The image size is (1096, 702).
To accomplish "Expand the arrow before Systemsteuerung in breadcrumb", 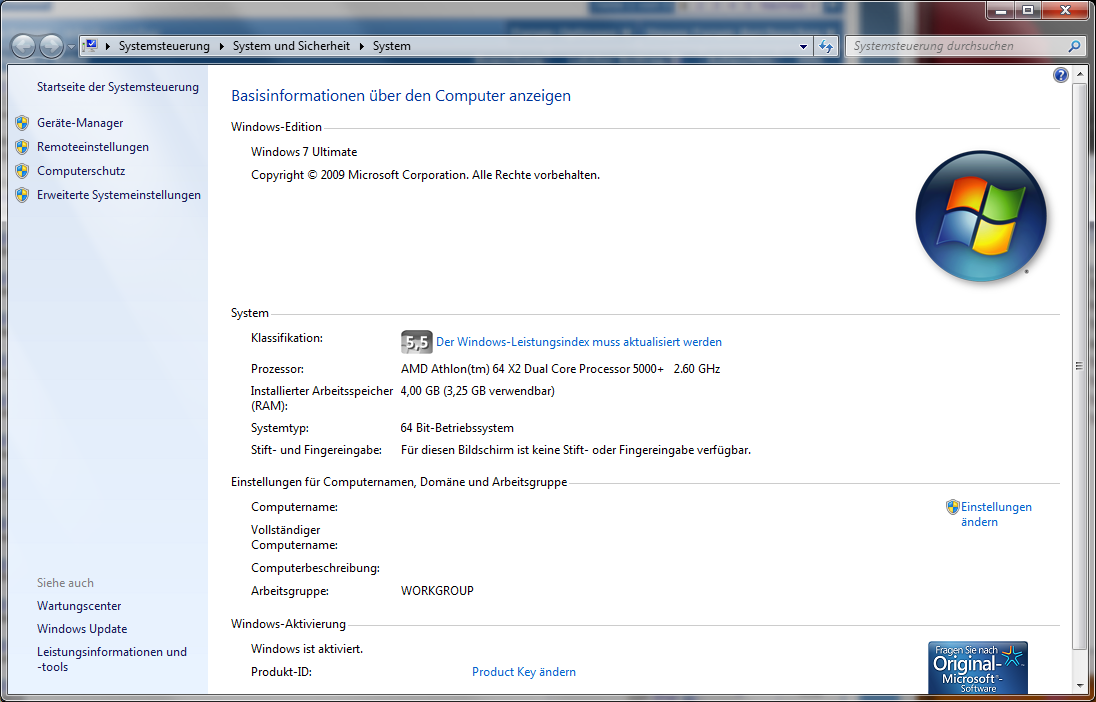I will point(108,46).
